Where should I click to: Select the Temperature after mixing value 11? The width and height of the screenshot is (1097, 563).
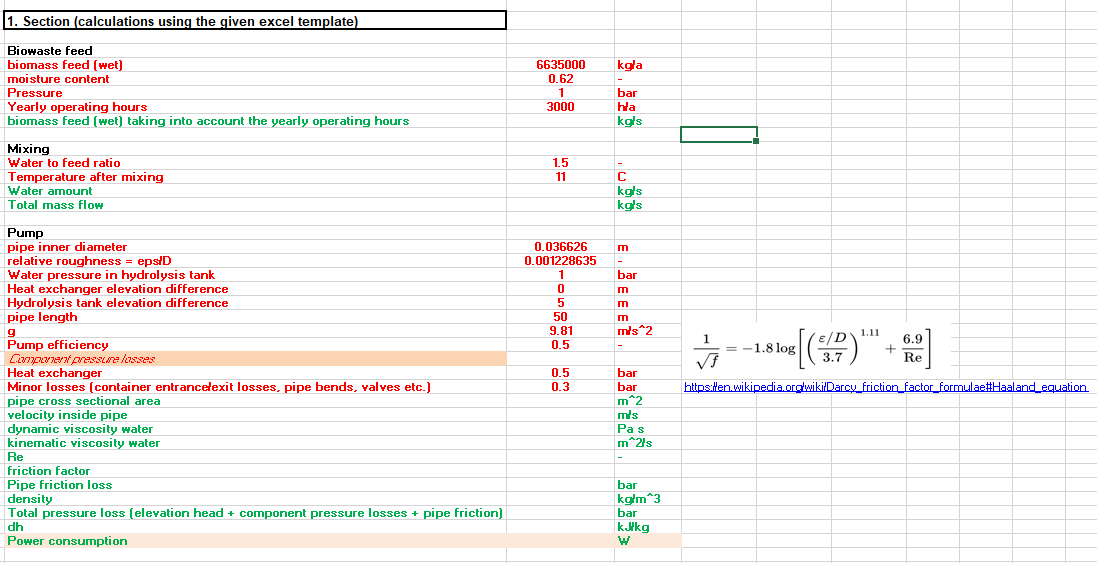click(x=560, y=177)
